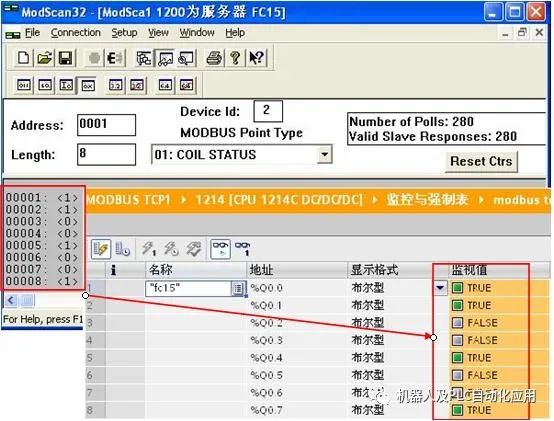Click the grayed connect icon beside Save
This screenshot has width=554, height=421.
[x=94, y=58]
